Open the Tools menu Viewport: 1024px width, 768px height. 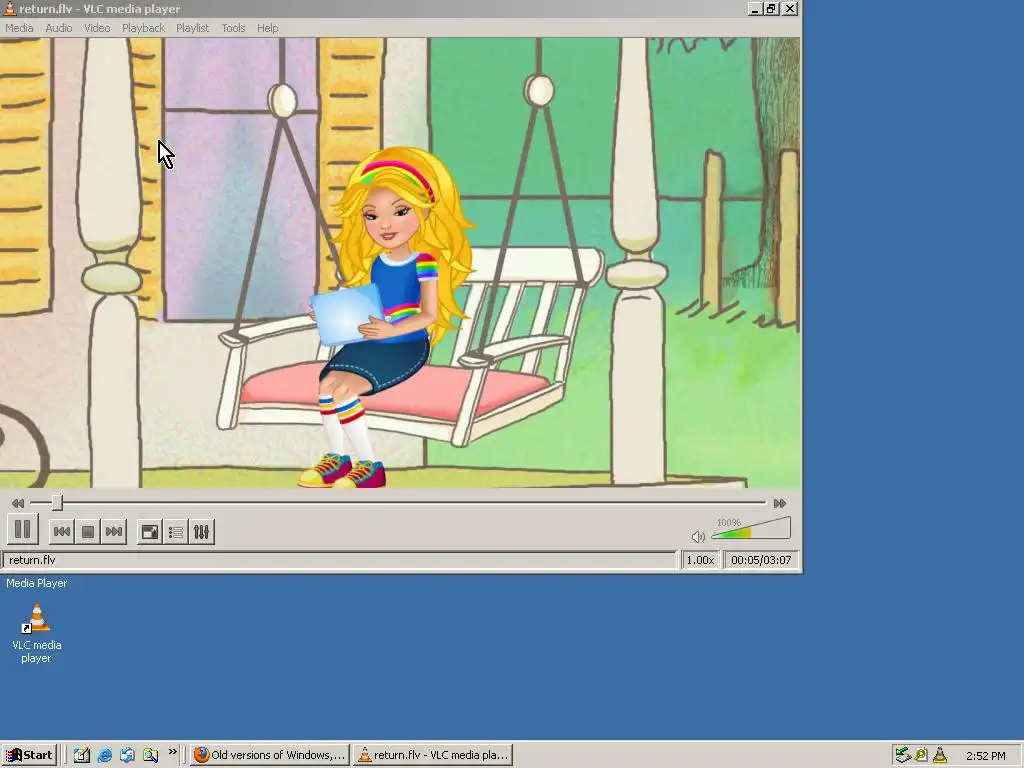click(233, 28)
